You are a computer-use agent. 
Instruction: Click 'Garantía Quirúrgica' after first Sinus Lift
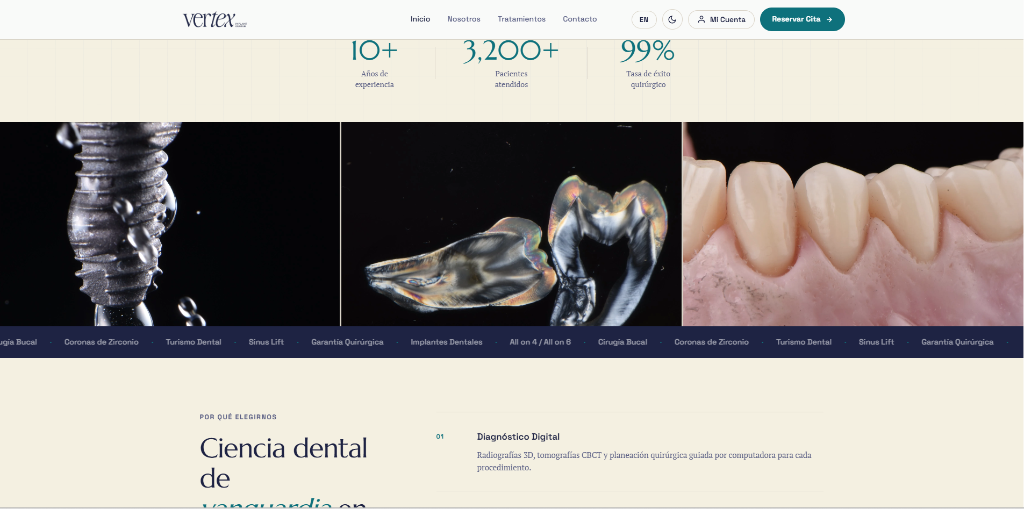[x=347, y=342]
